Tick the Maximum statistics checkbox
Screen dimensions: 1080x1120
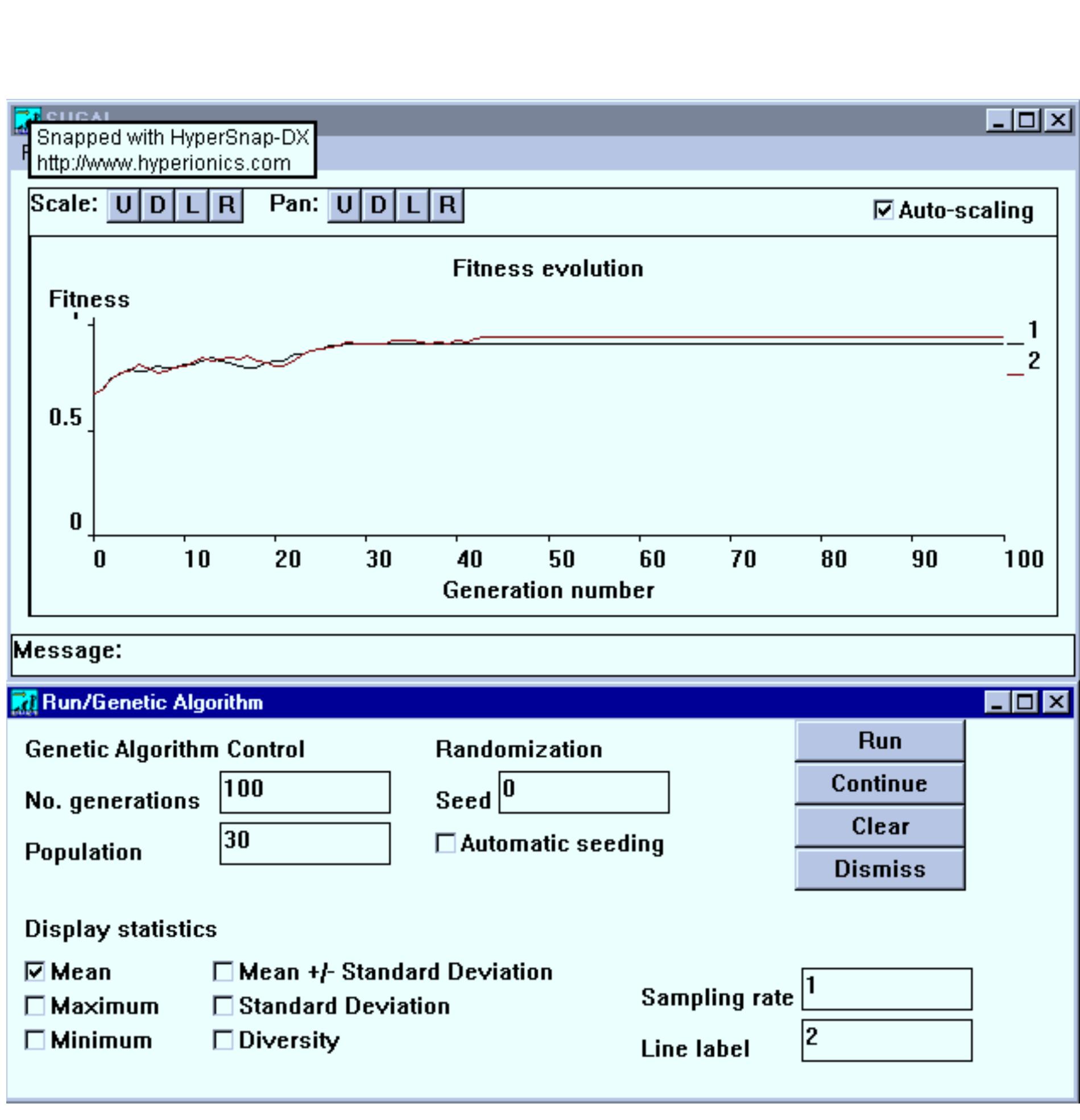pos(35,1006)
